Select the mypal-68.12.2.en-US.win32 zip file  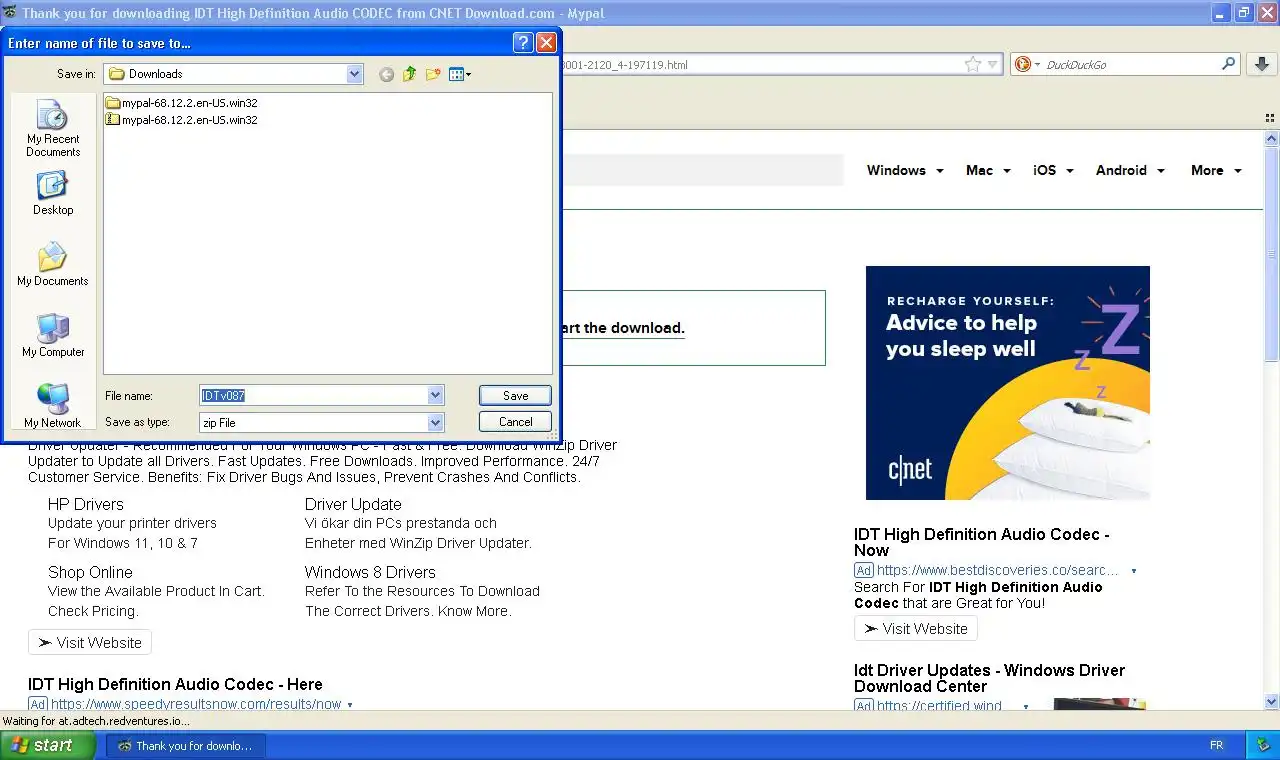click(182, 120)
